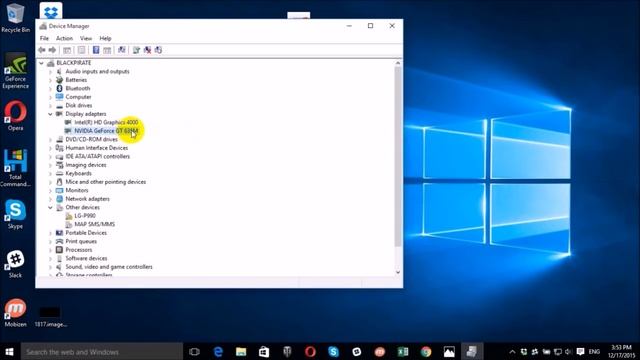640x360 pixels.
Task: Select Sound, video and game controllers
Action: click(x=109, y=267)
